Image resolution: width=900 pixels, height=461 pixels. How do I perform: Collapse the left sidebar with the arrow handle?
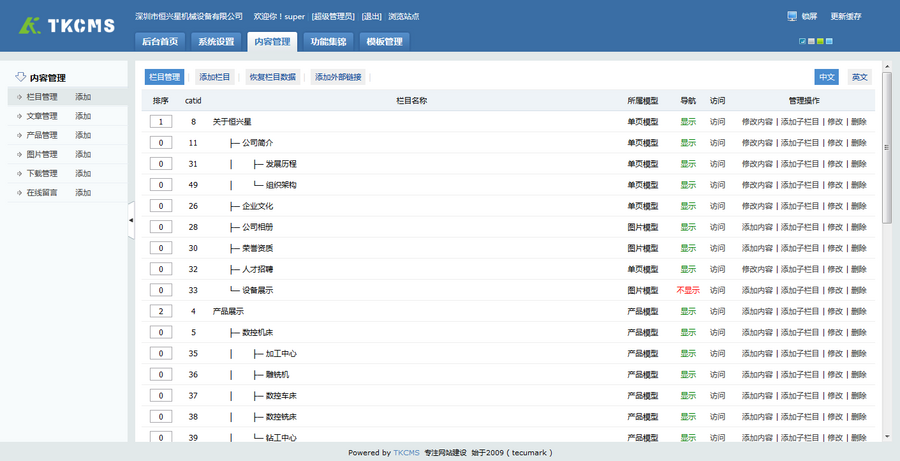131,220
